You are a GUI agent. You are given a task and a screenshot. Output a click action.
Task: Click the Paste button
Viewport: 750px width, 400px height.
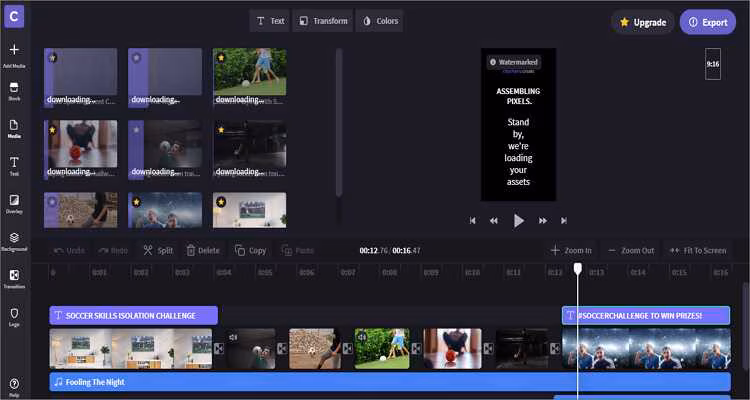point(298,250)
